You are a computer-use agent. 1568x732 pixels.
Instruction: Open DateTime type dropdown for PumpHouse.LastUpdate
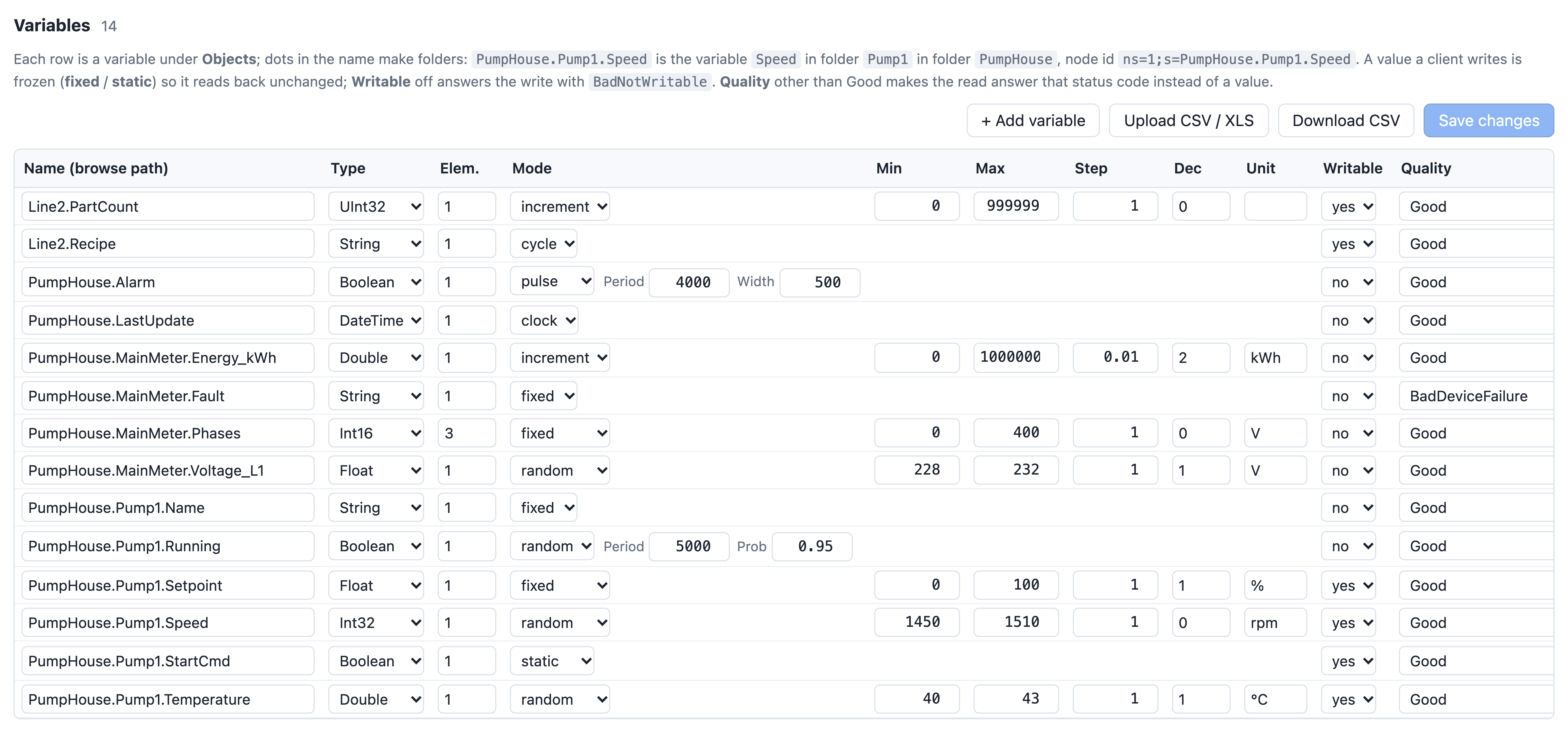click(x=376, y=321)
